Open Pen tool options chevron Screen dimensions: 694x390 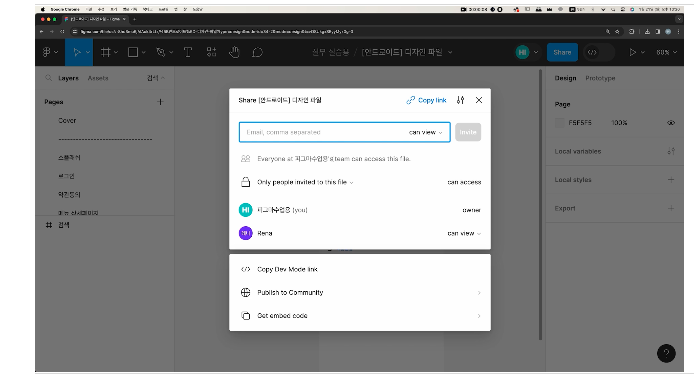tap(171, 52)
